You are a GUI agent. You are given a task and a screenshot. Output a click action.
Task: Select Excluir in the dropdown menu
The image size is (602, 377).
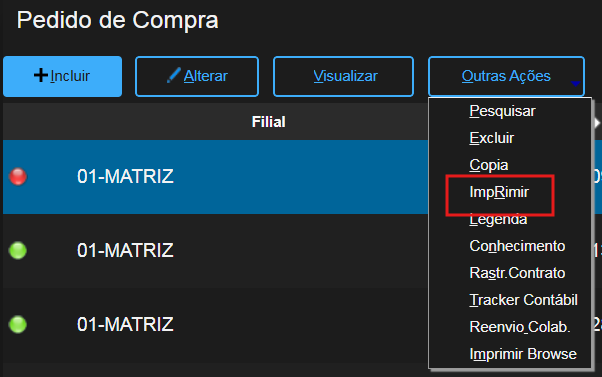[491, 138]
